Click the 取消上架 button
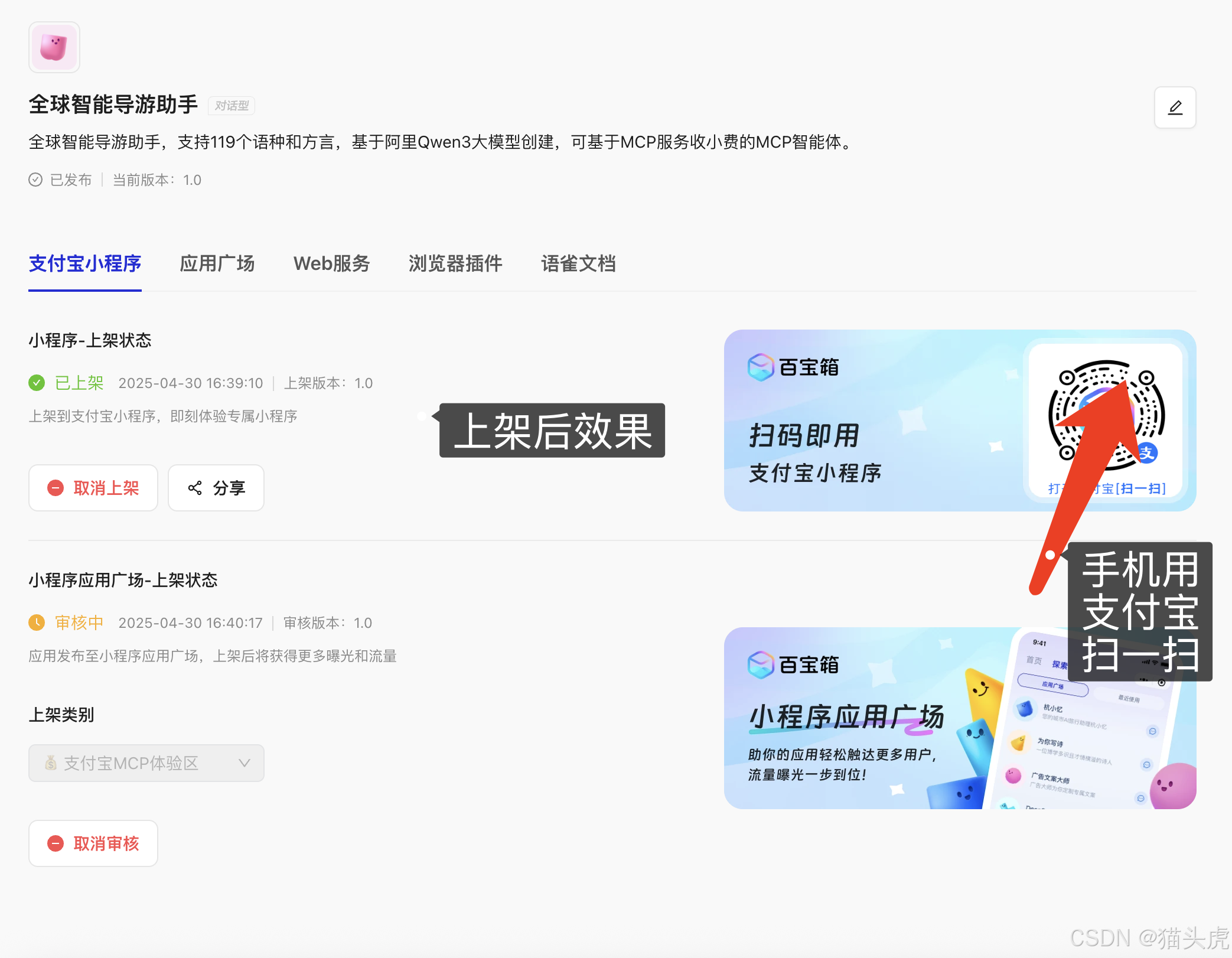1232x958 pixels. [93, 488]
